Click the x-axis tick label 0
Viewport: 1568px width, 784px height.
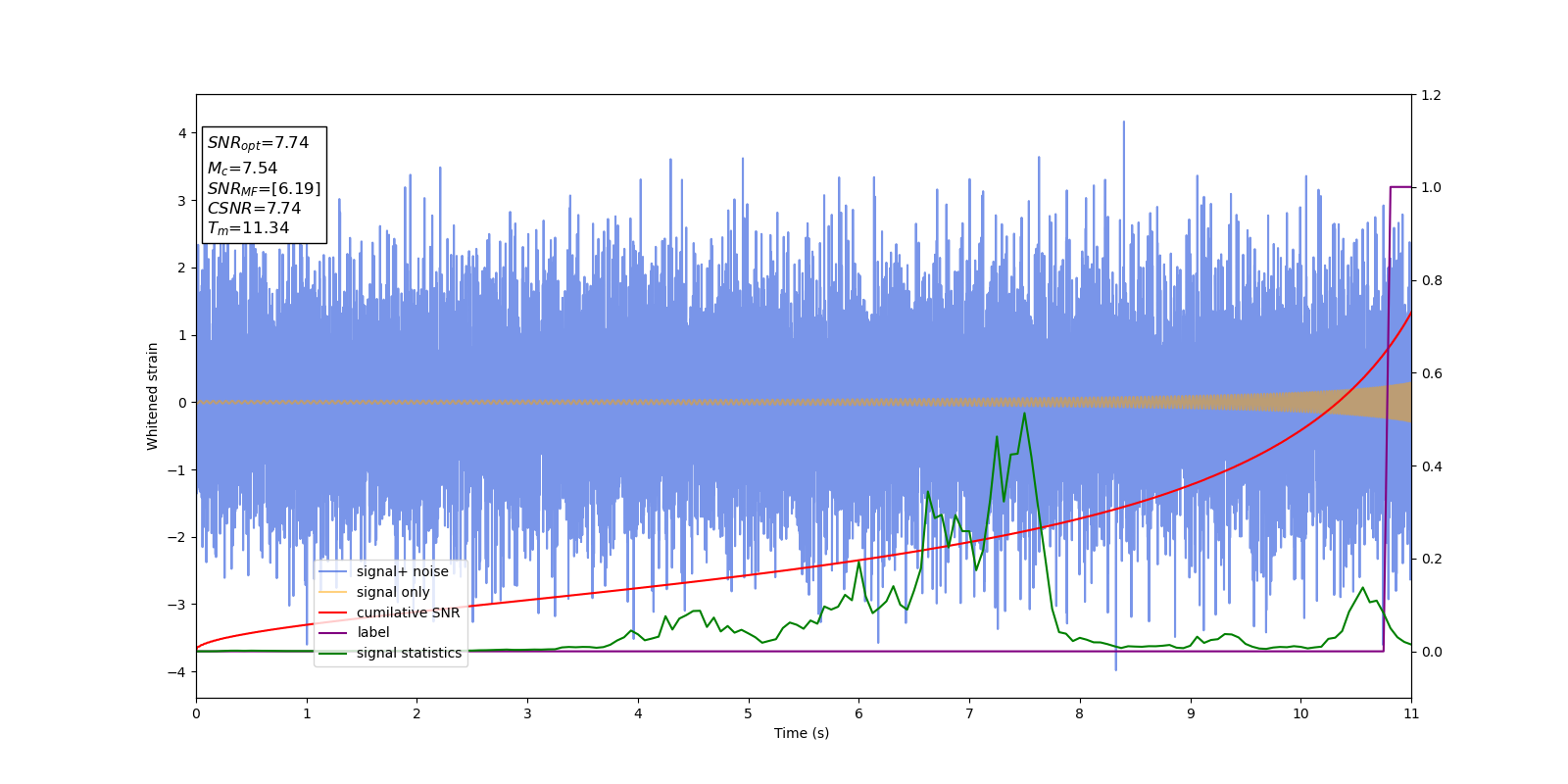coord(196,713)
